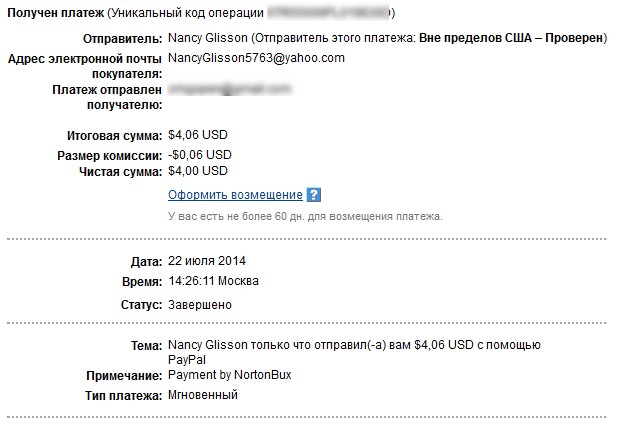618x423 pixels.
Task: Open the 'Оформить возмещение' refund link
Action: (x=235, y=195)
